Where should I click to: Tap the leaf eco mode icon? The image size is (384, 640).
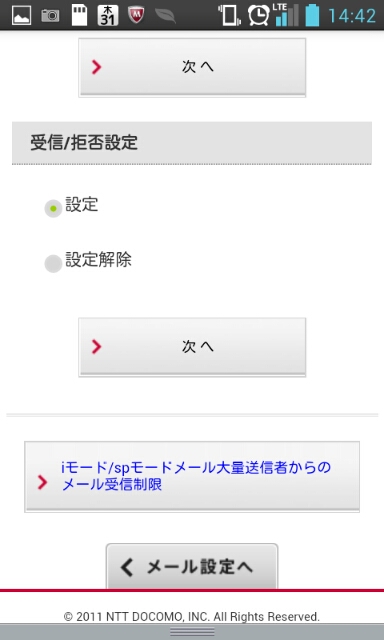165,16
